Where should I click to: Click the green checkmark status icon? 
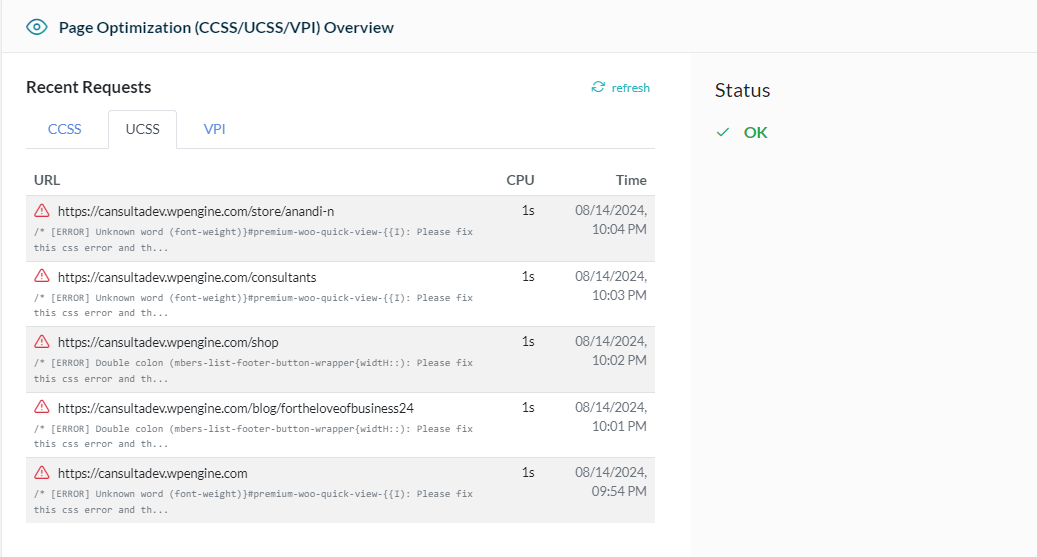point(723,132)
